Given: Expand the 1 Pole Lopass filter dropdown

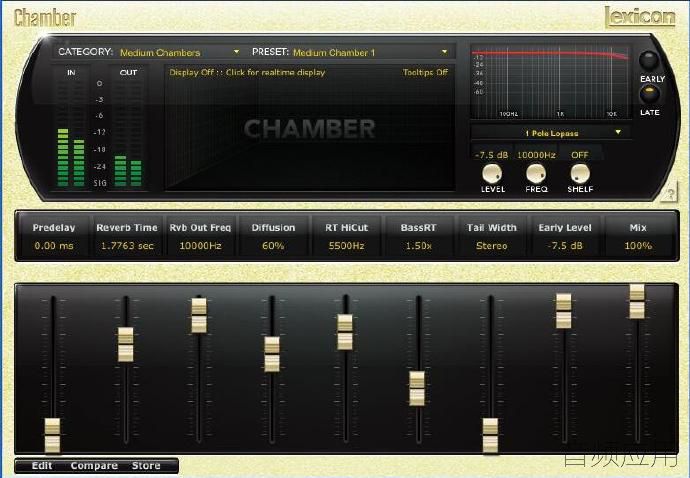Looking at the screenshot, I should 618,132.
